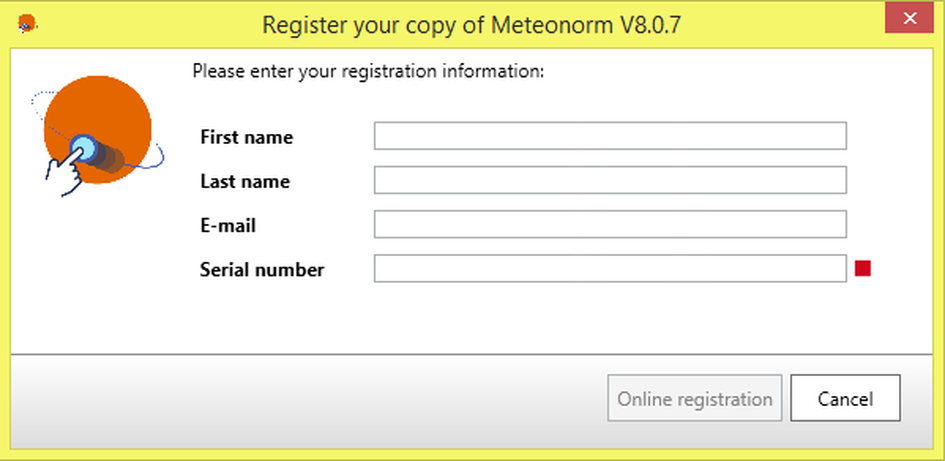Screen dimensions: 945x461
Task: Click the "Last name" label
Action: click(x=245, y=181)
